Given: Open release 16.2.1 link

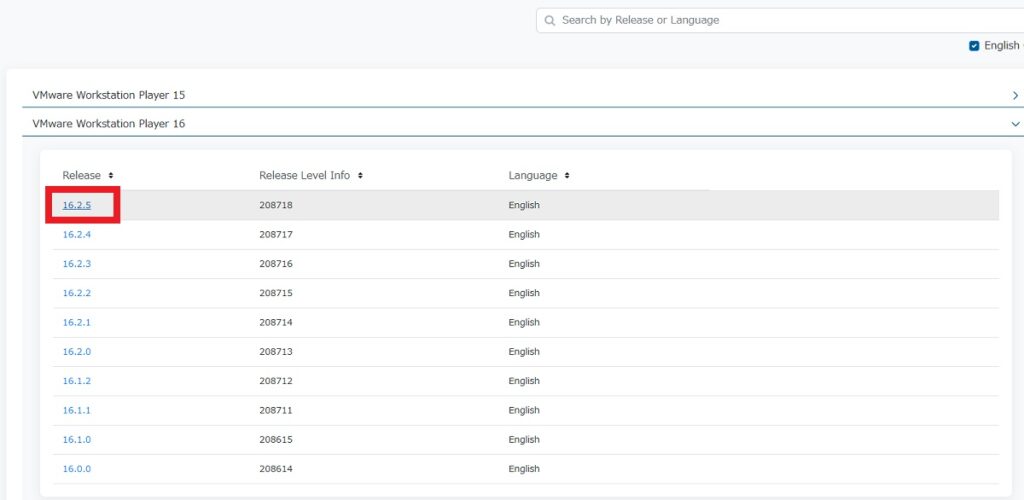Looking at the screenshot, I should [76, 322].
